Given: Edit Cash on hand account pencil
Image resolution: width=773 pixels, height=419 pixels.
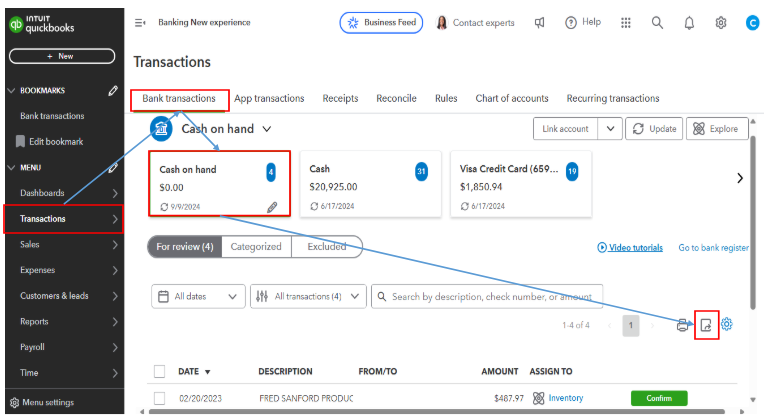Looking at the screenshot, I should click(272, 207).
